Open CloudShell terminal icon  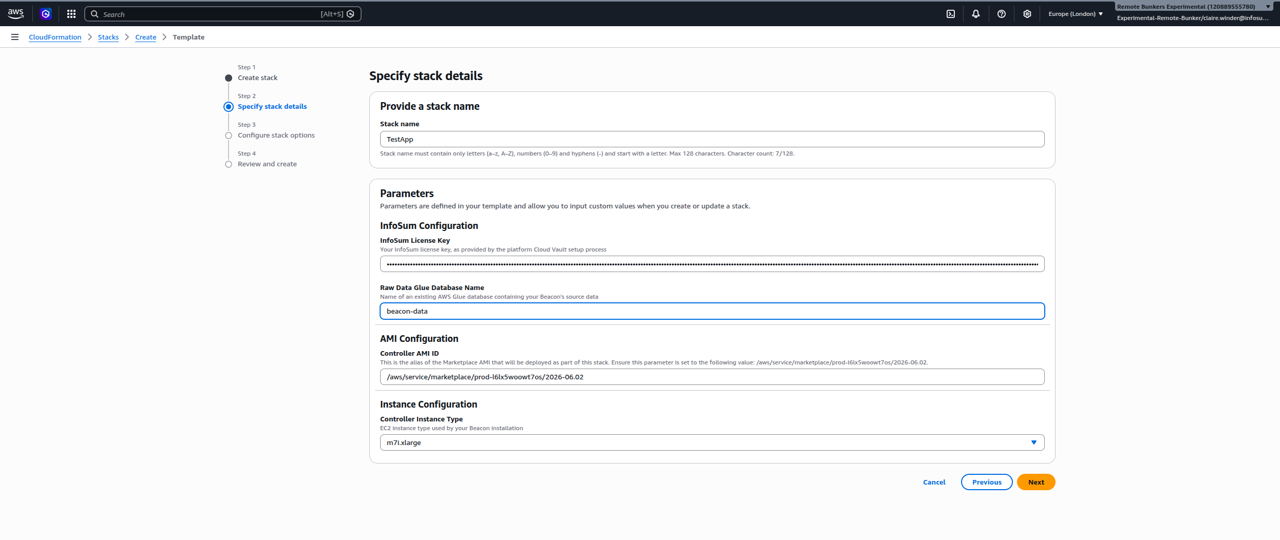pos(951,14)
